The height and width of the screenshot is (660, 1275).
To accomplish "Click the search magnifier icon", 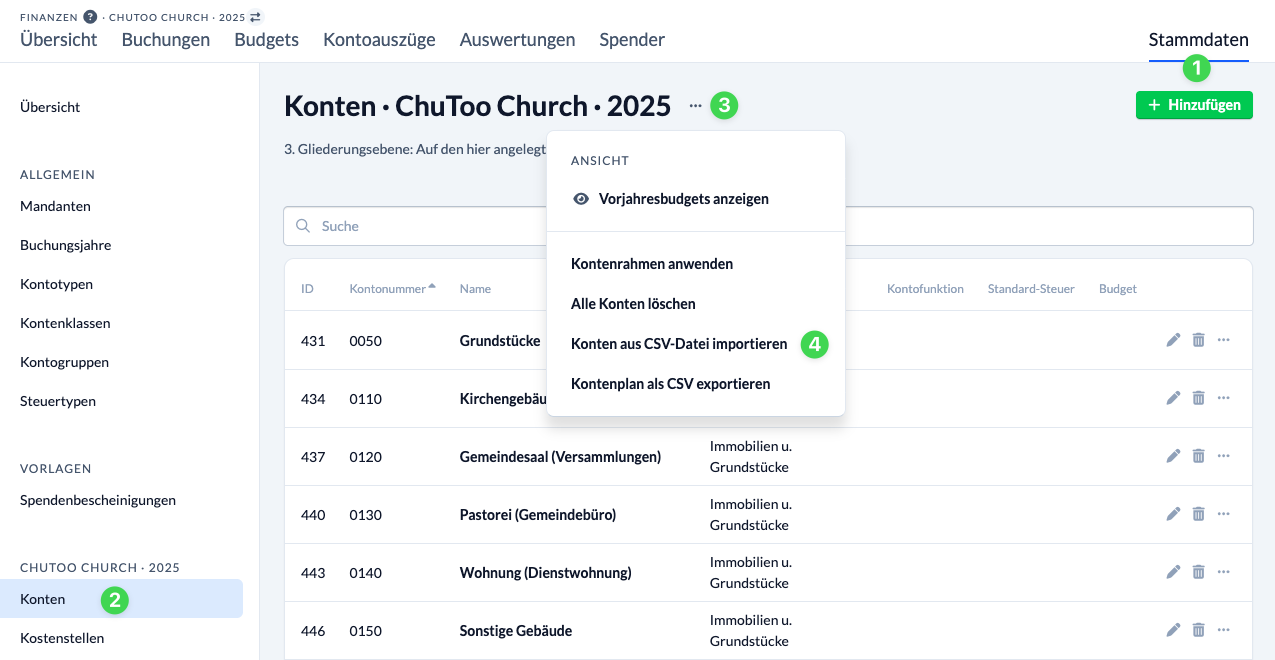I will (303, 226).
